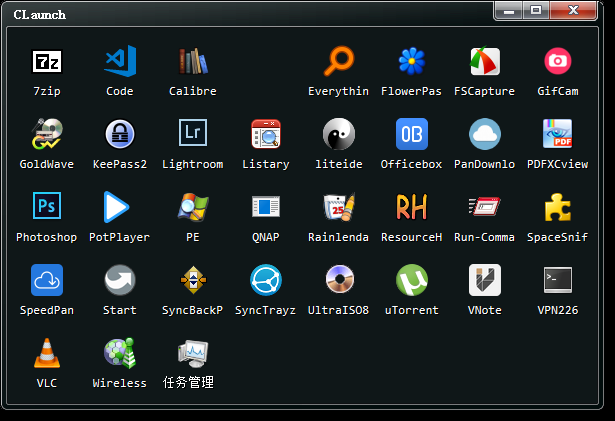The width and height of the screenshot is (615, 421).
Task: Open the UltraISO disc icon
Action: pyautogui.click(x=340, y=279)
